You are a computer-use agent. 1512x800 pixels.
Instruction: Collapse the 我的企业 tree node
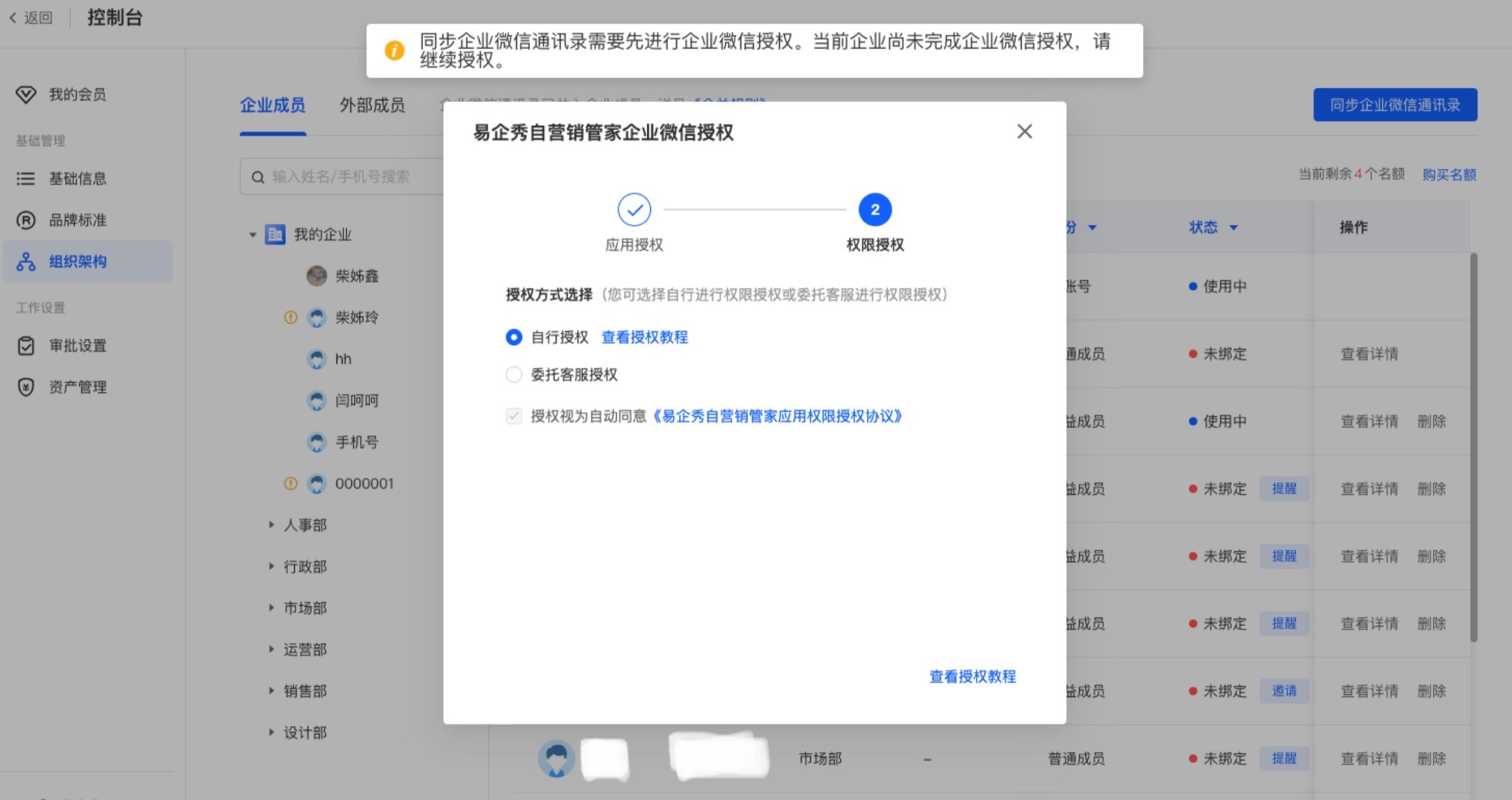(x=252, y=235)
